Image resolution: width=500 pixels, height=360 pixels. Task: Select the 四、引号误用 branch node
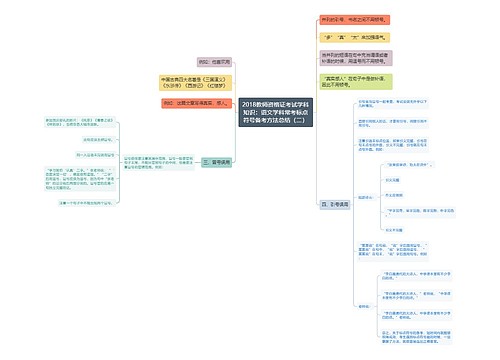coord(335,204)
